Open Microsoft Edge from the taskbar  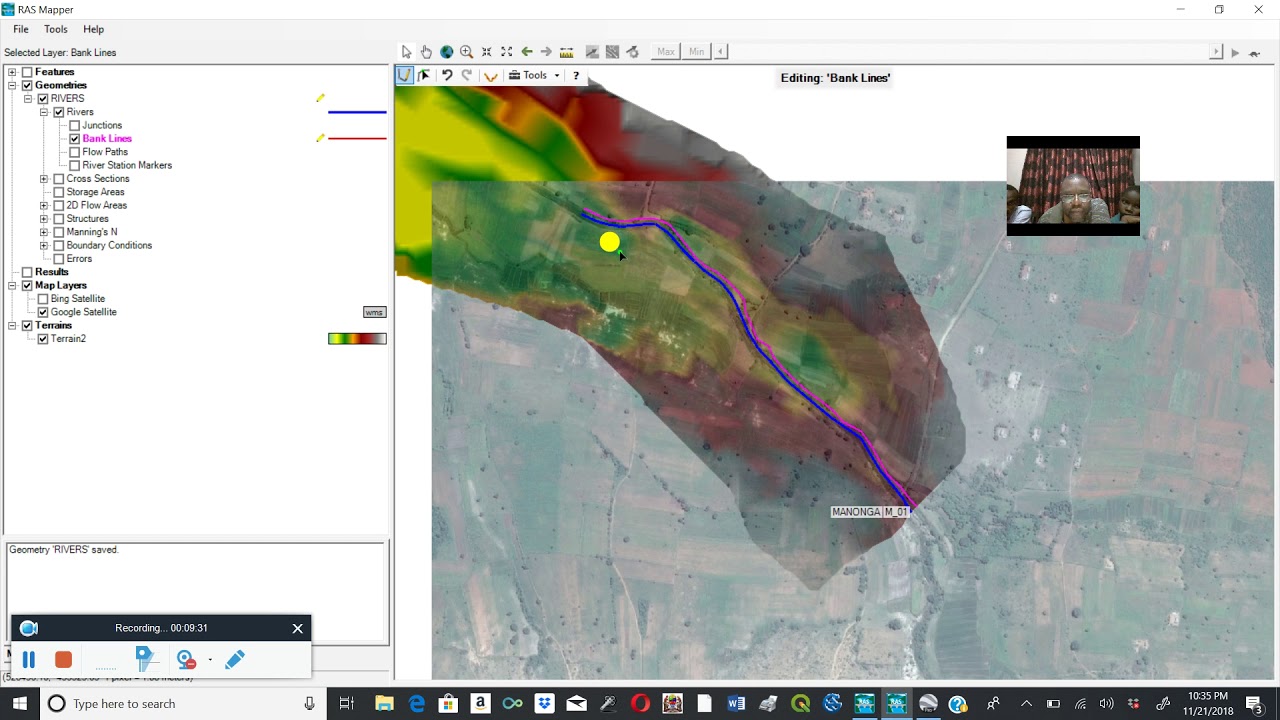pos(416,704)
